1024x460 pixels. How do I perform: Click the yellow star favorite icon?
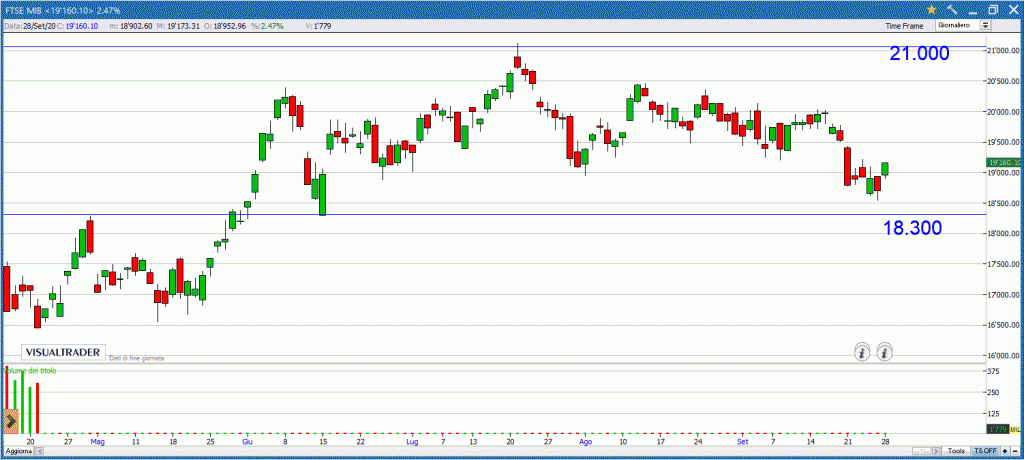tap(931, 10)
